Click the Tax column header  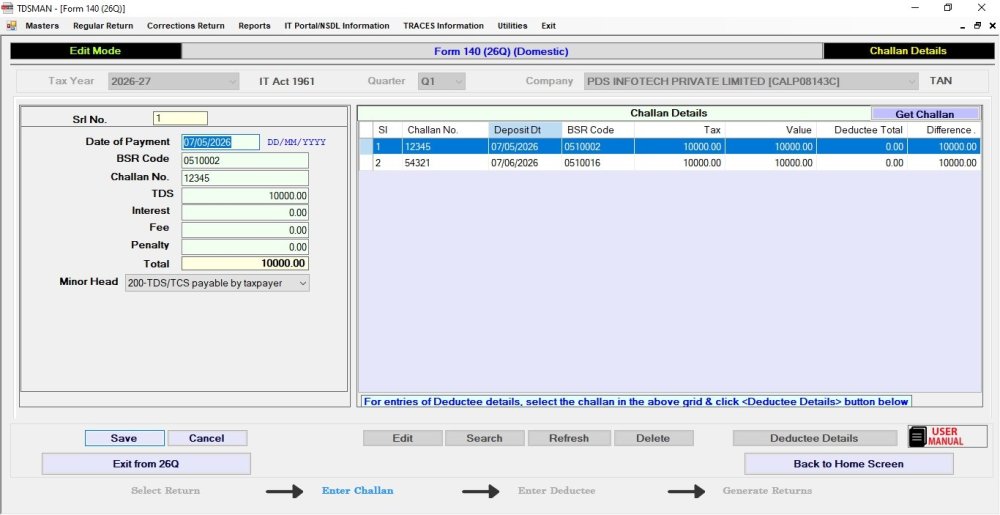tap(680, 130)
